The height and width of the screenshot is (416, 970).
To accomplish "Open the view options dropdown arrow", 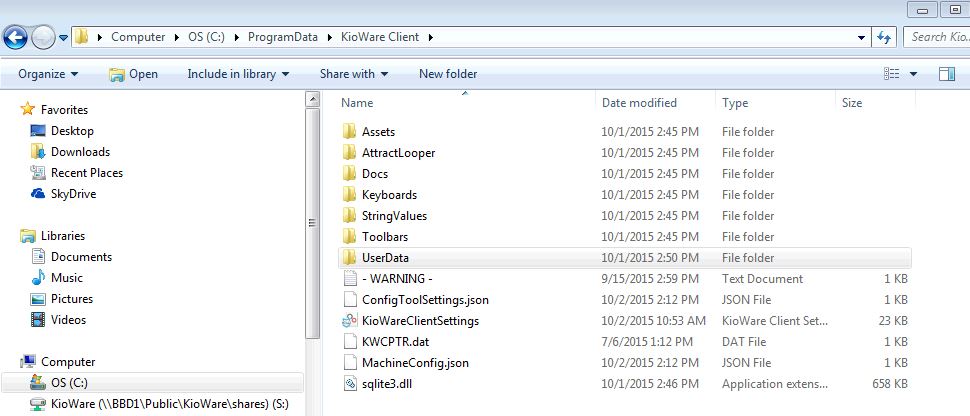I will [x=913, y=74].
